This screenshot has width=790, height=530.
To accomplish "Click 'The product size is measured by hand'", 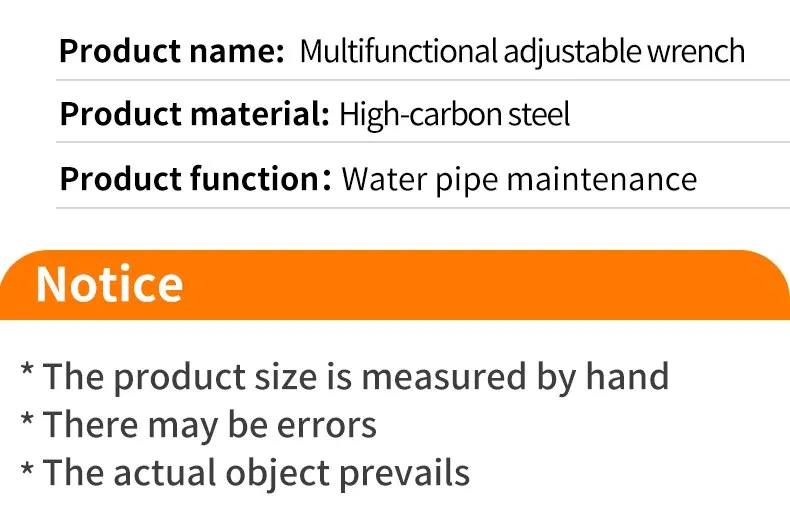I will (356, 377).
